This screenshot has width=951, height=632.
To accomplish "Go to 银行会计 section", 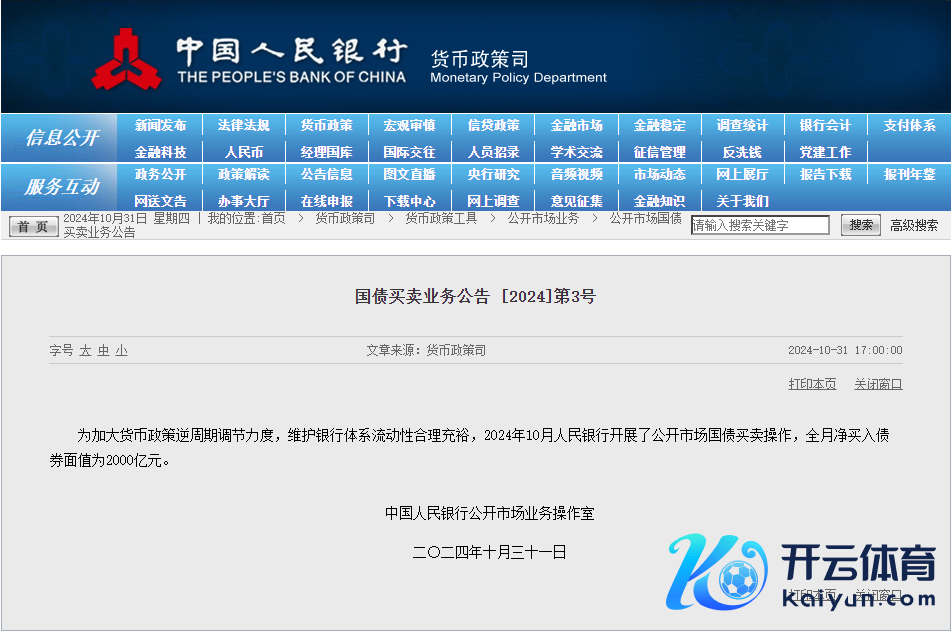I will click(825, 126).
